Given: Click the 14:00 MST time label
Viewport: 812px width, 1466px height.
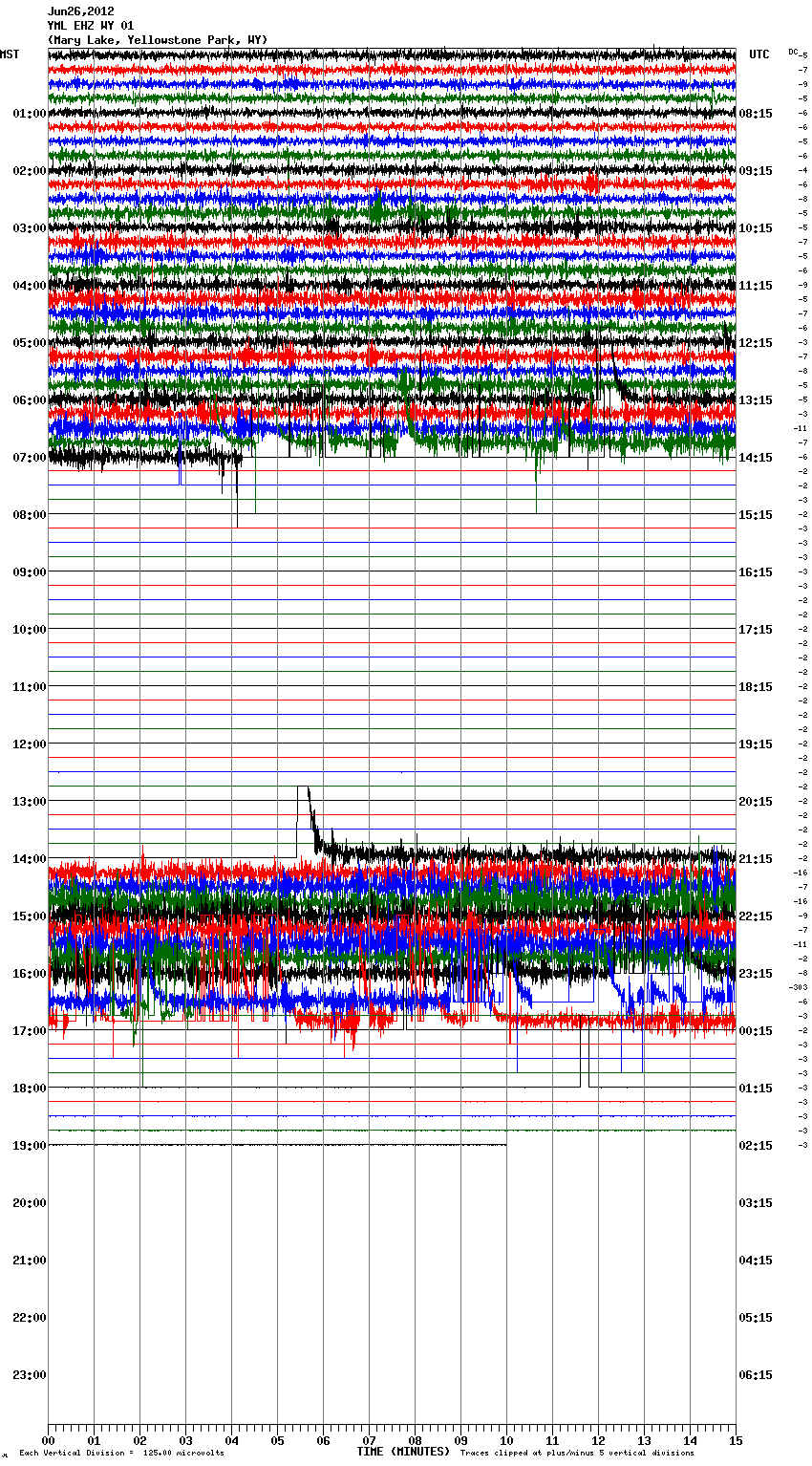Looking at the screenshot, I should (x=30, y=859).
